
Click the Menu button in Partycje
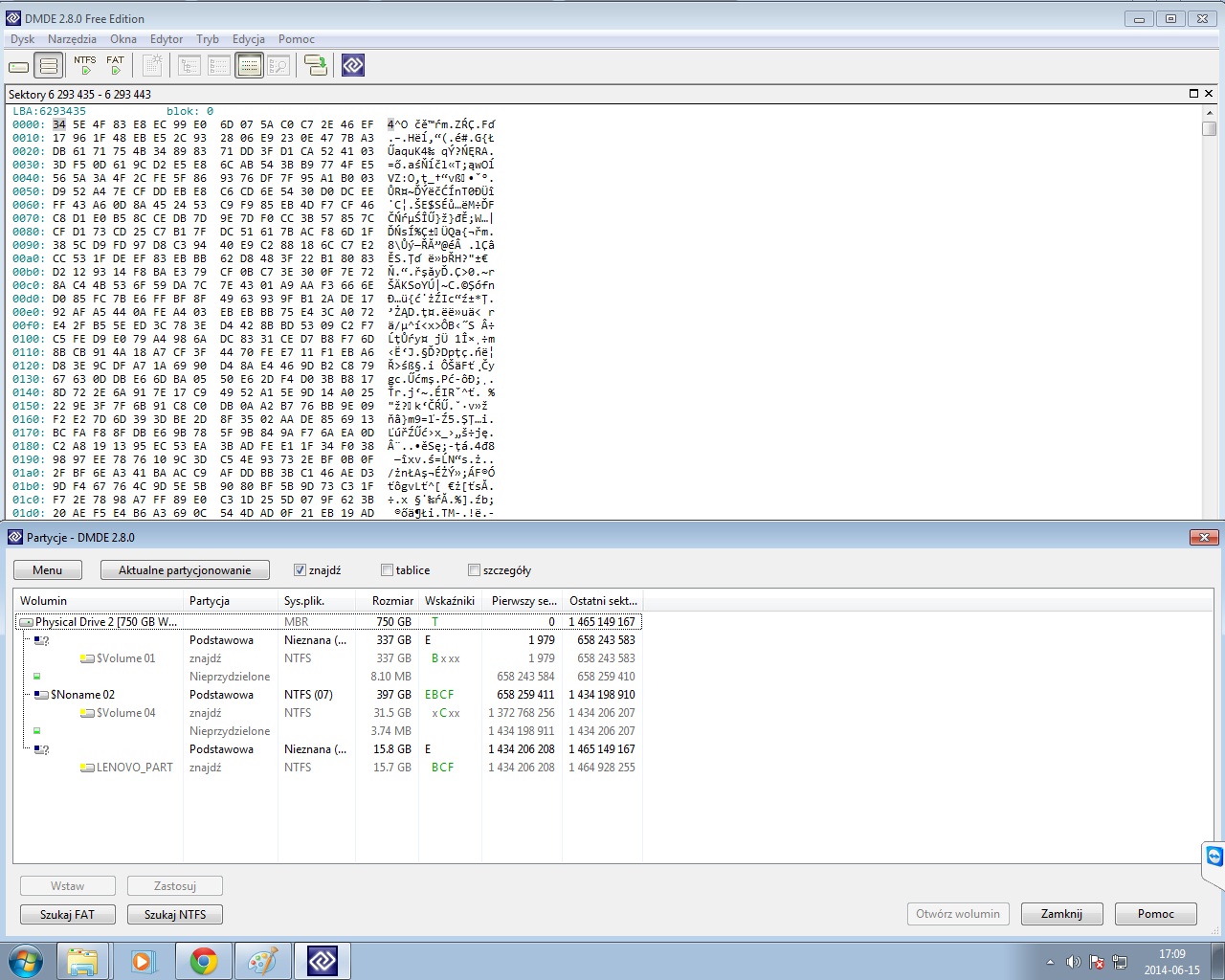tap(48, 570)
